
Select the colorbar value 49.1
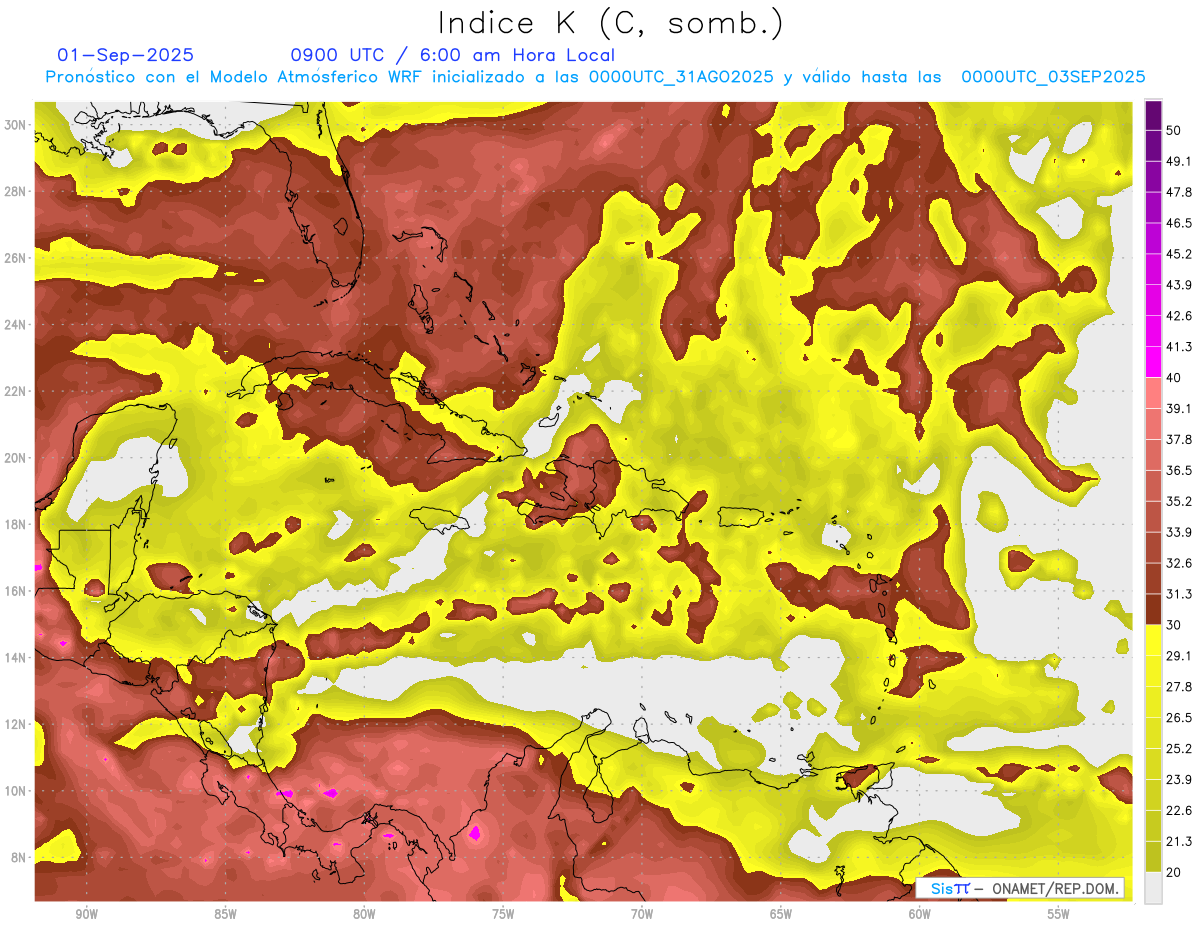[x=1179, y=161]
